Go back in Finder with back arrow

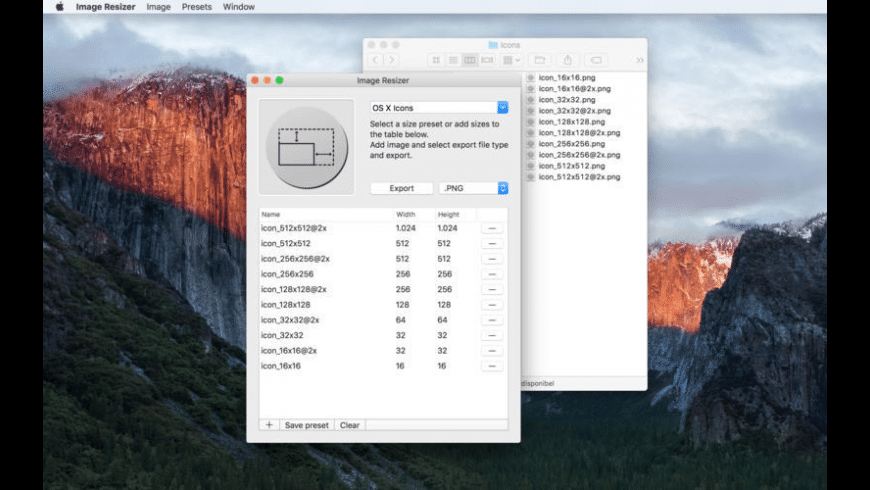pyautogui.click(x=376, y=60)
